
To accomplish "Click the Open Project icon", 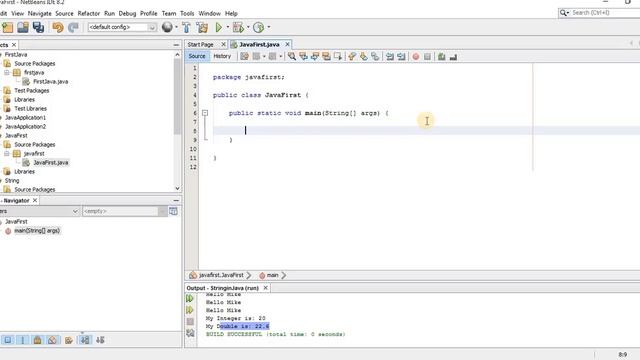I will (23, 27).
